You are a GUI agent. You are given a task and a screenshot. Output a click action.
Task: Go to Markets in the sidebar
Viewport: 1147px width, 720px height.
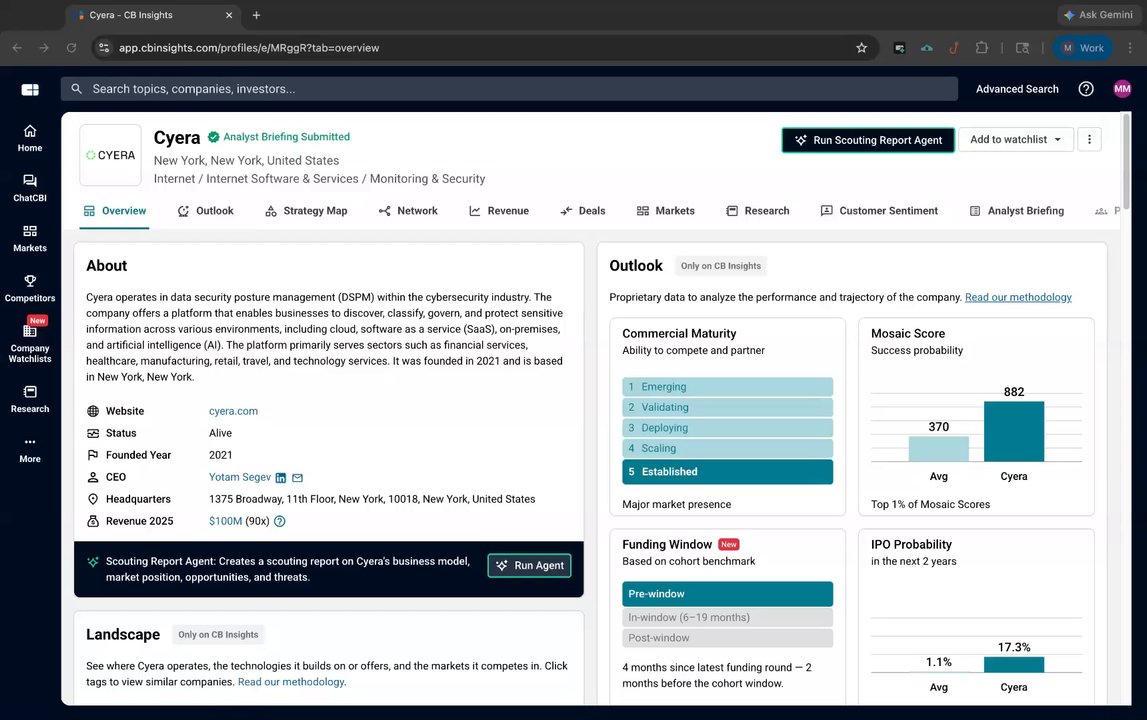[30, 238]
